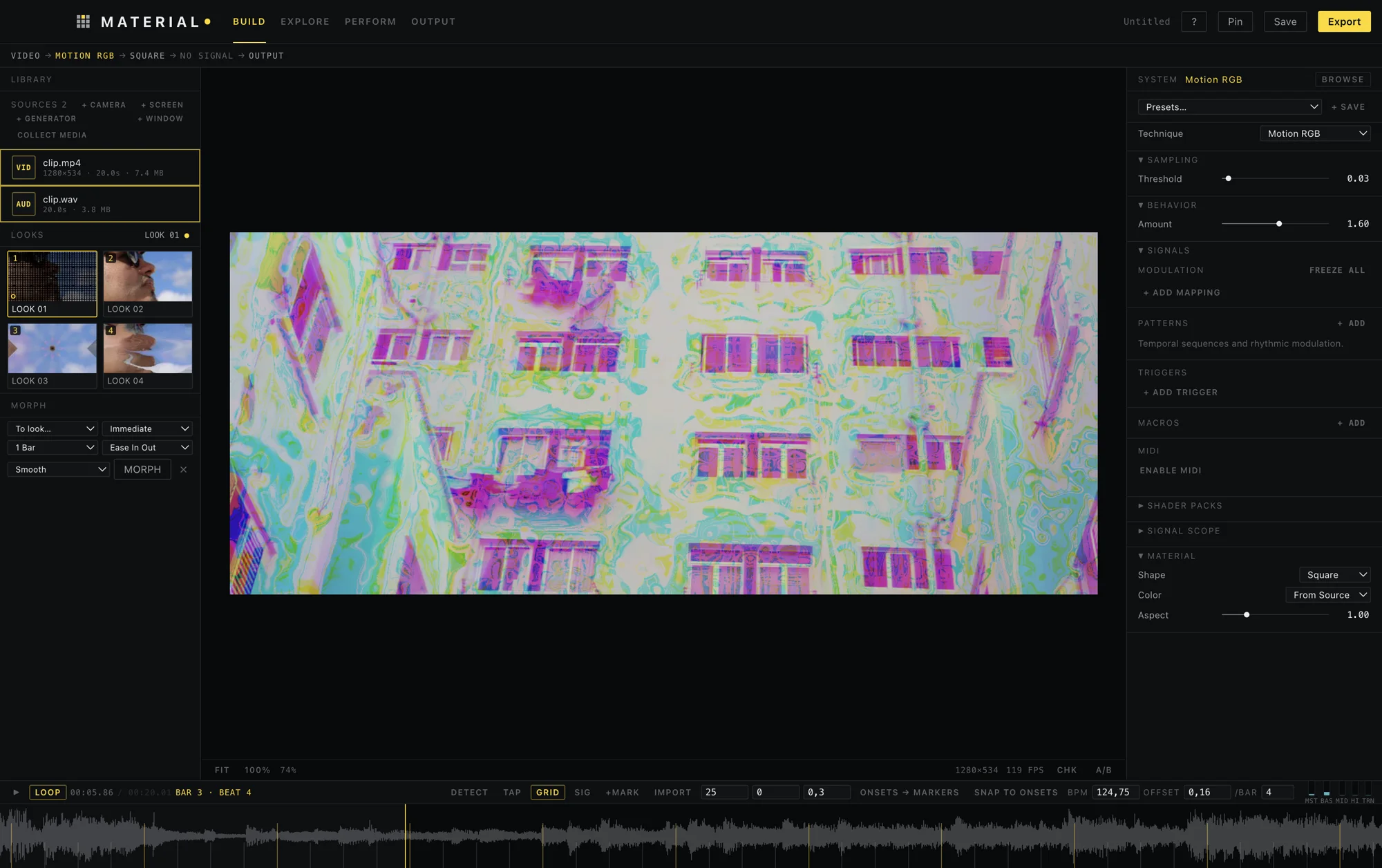This screenshot has width=1382, height=868.
Task: Click ENABLE MIDI
Action: pos(1170,471)
